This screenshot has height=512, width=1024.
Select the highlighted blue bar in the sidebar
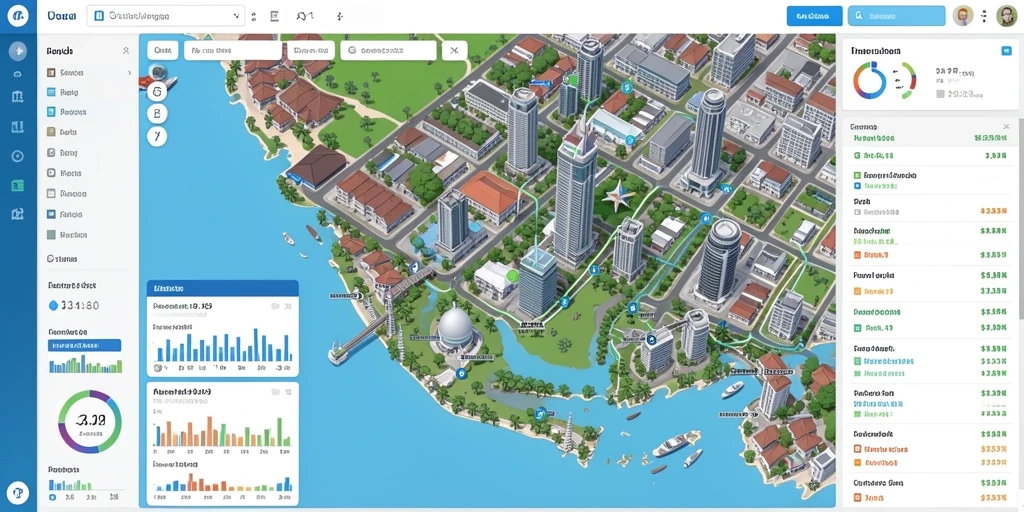[84, 345]
